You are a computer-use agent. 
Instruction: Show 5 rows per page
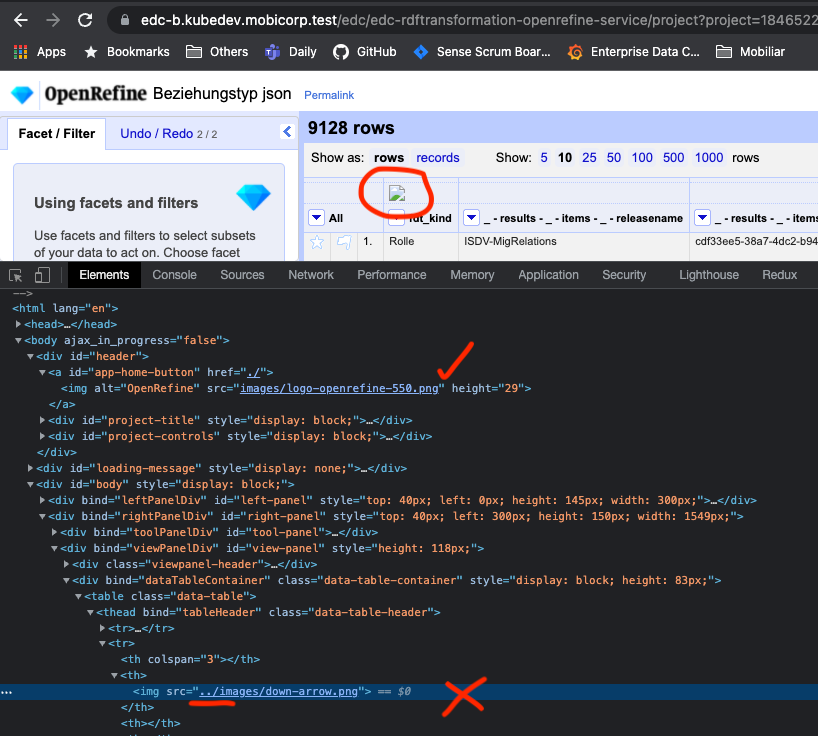point(544,158)
